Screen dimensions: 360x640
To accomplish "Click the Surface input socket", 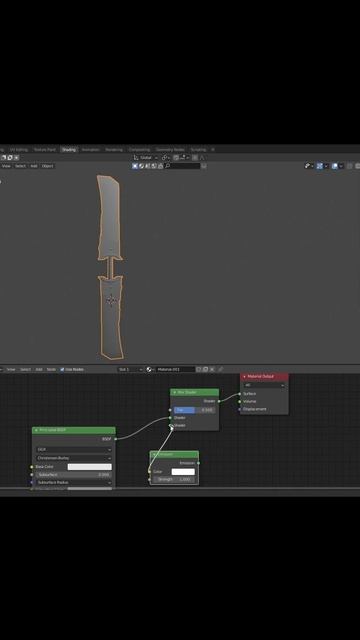I will coord(240,394).
